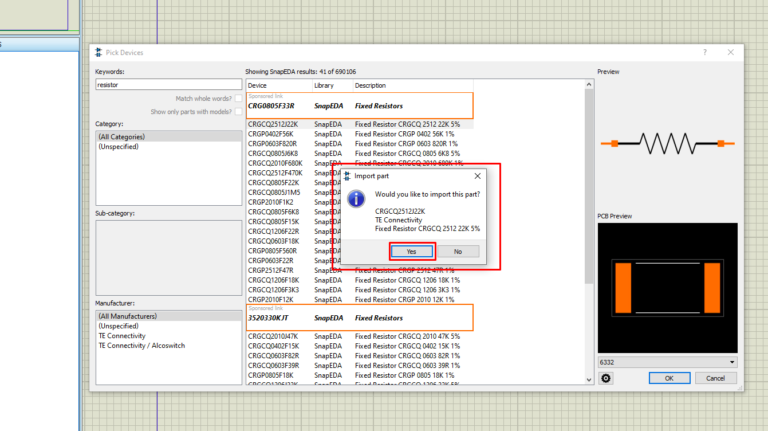Select device row CRGP0603F820R

360,144
